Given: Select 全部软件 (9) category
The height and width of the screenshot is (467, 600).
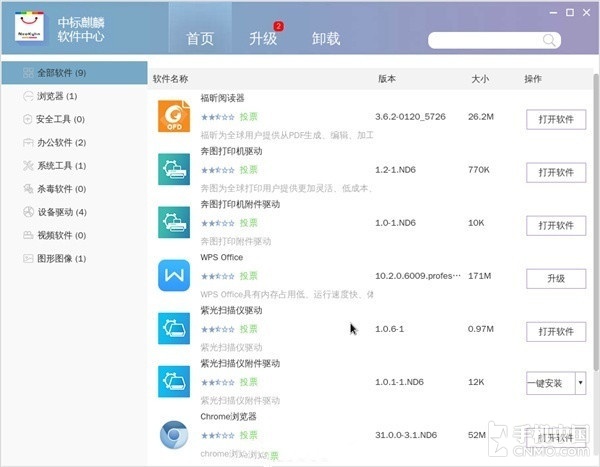Looking at the screenshot, I should 75,73.
